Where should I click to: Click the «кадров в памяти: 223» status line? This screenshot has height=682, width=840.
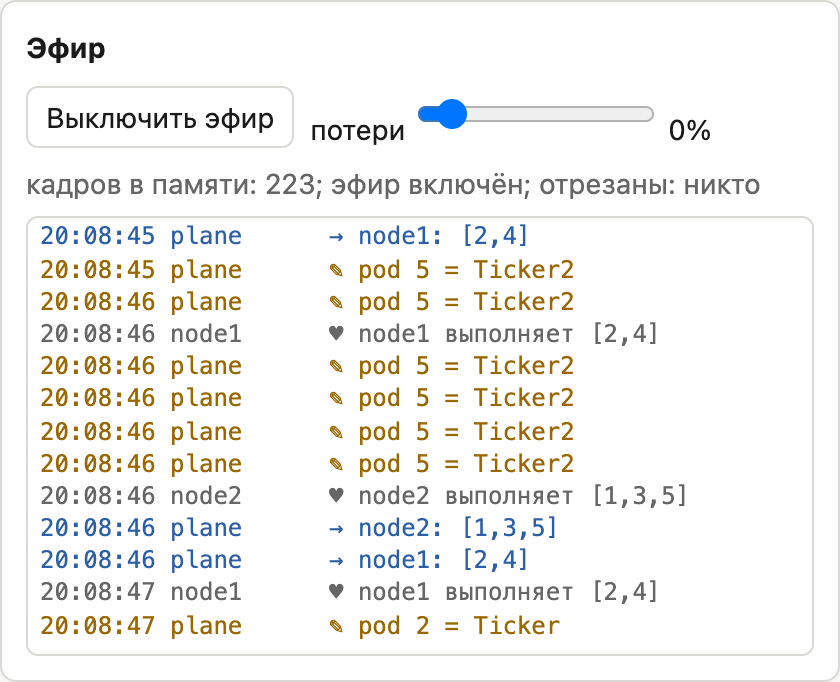(x=393, y=185)
